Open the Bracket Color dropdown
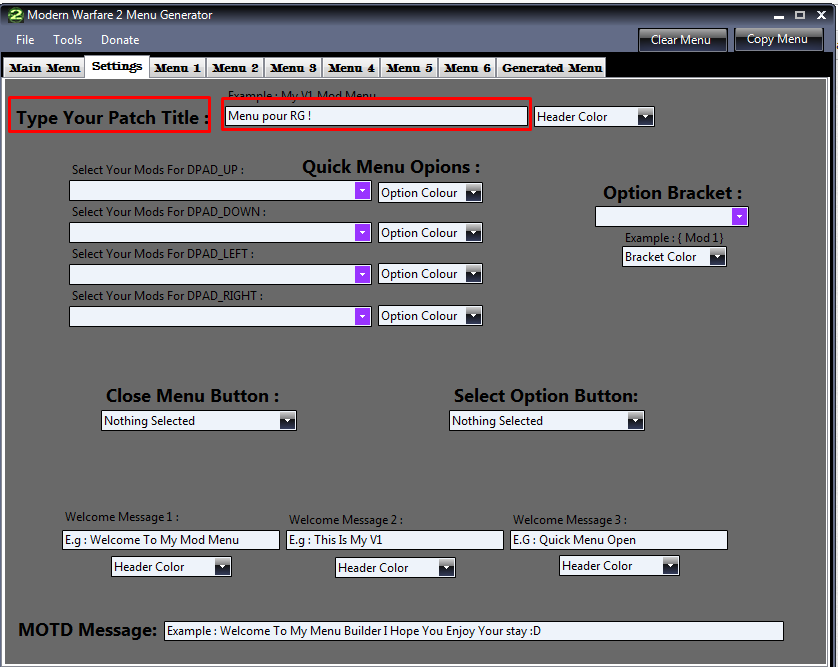Viewport: 838px width, 667px height. 674,257
